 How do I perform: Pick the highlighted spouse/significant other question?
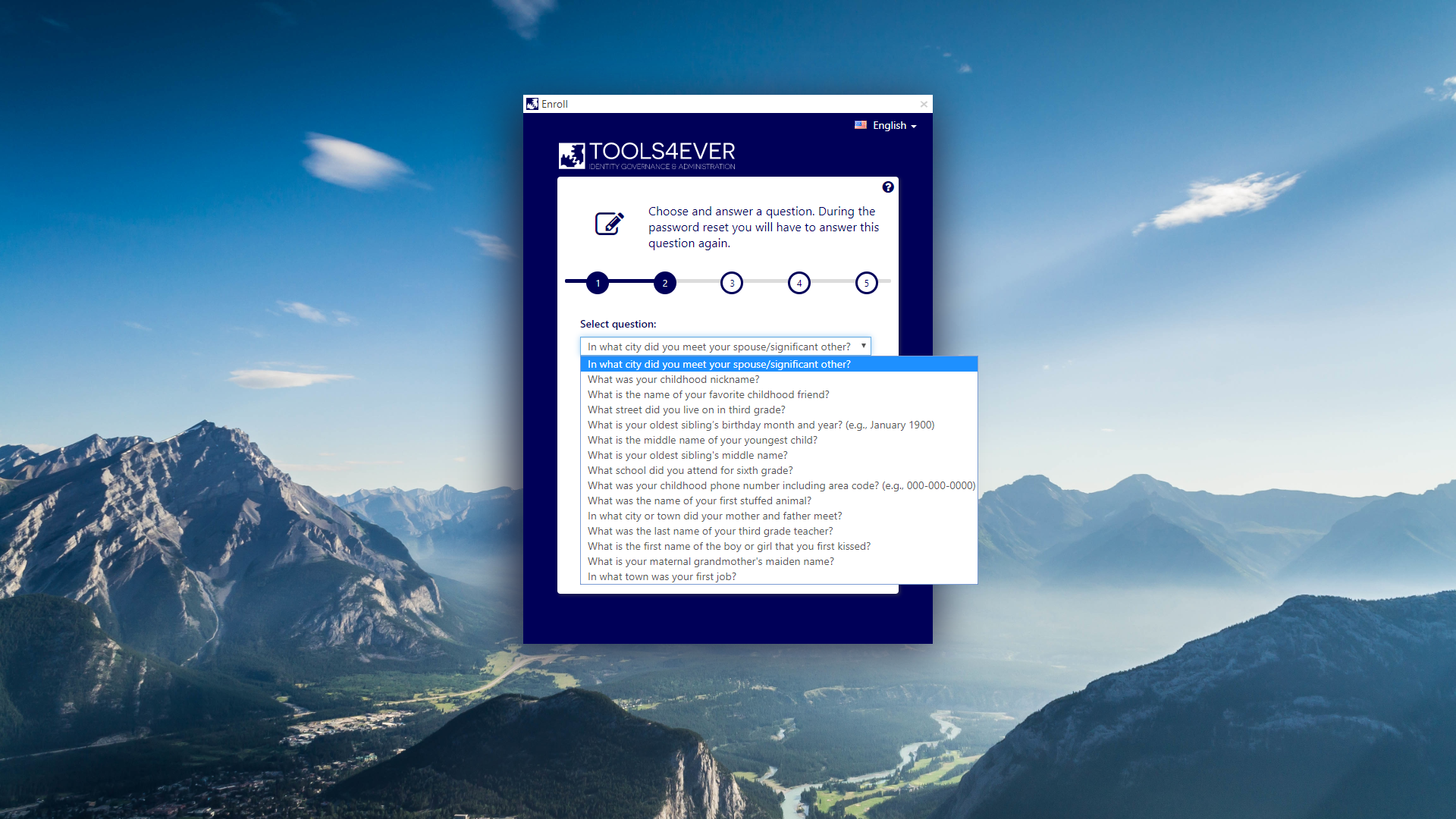point(719,364)
